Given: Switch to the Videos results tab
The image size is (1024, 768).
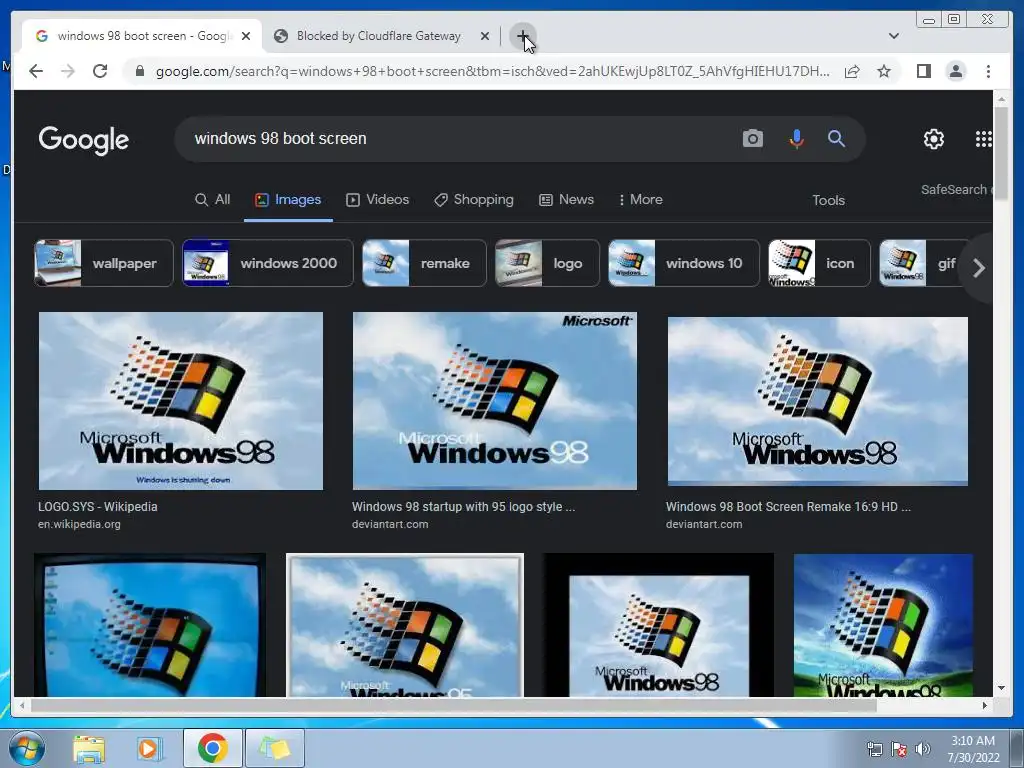Looking at the screenshot, I should (x=377, y=200).
